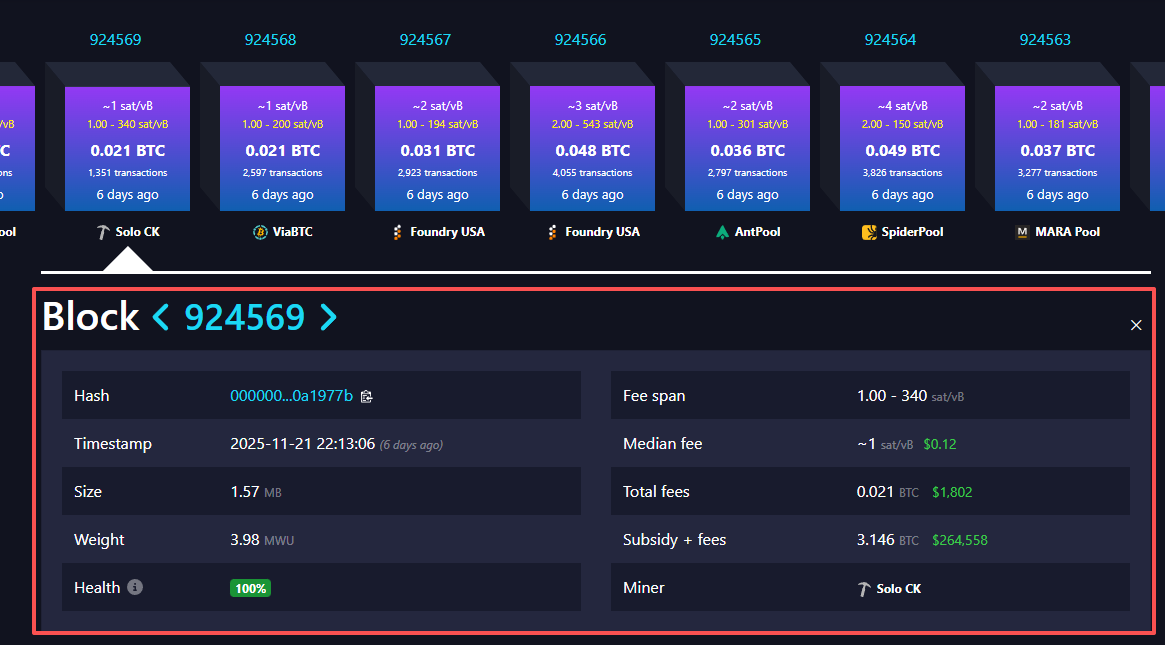This screenshot has height=645, width=1165.
Task: Open the block hash 000000...0a1977b link
Action: pyautogui.click(x=291, y=396)
